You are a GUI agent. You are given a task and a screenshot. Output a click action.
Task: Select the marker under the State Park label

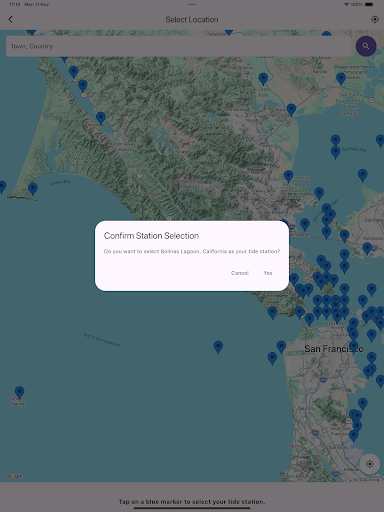click(263, 79)
